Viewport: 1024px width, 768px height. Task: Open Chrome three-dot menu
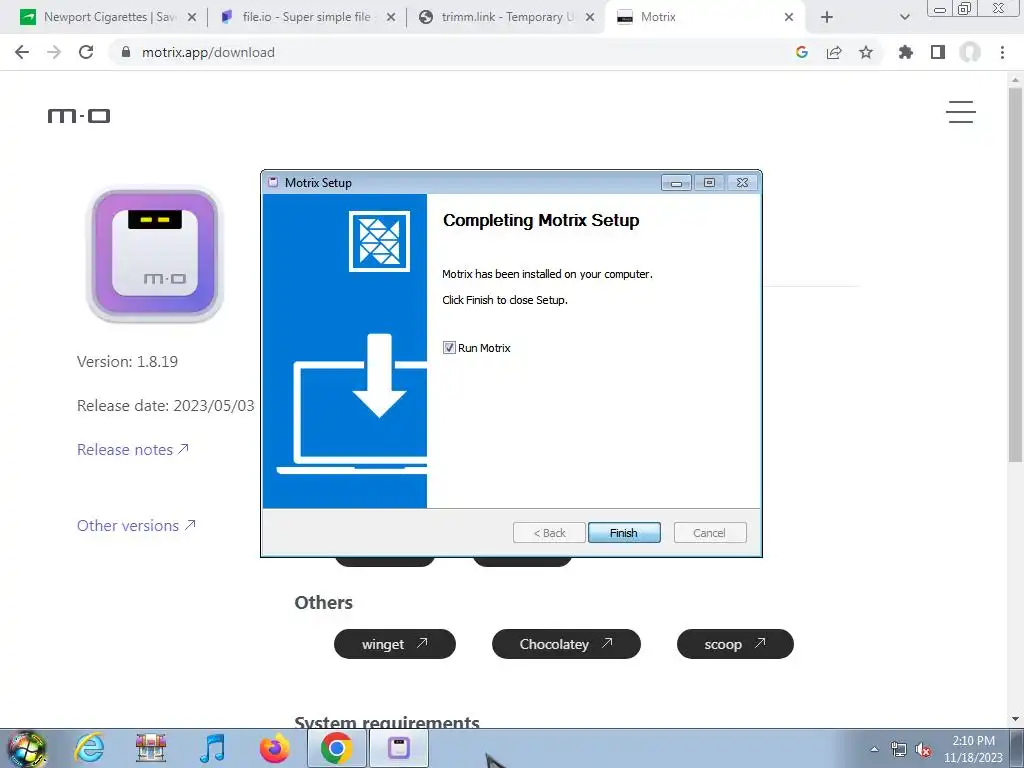[x=1002, y=52]
